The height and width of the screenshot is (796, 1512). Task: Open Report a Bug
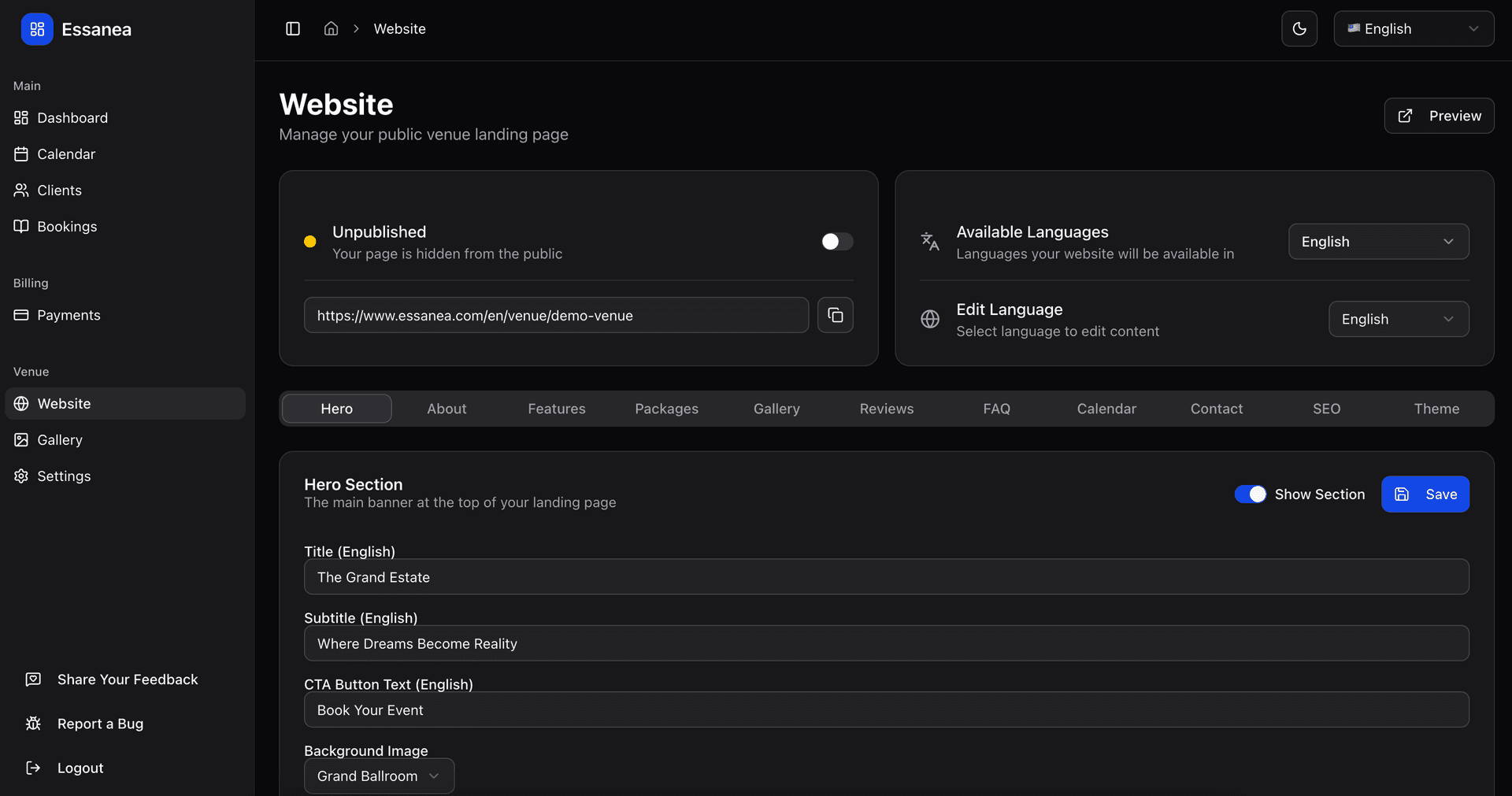coord(100,724)
